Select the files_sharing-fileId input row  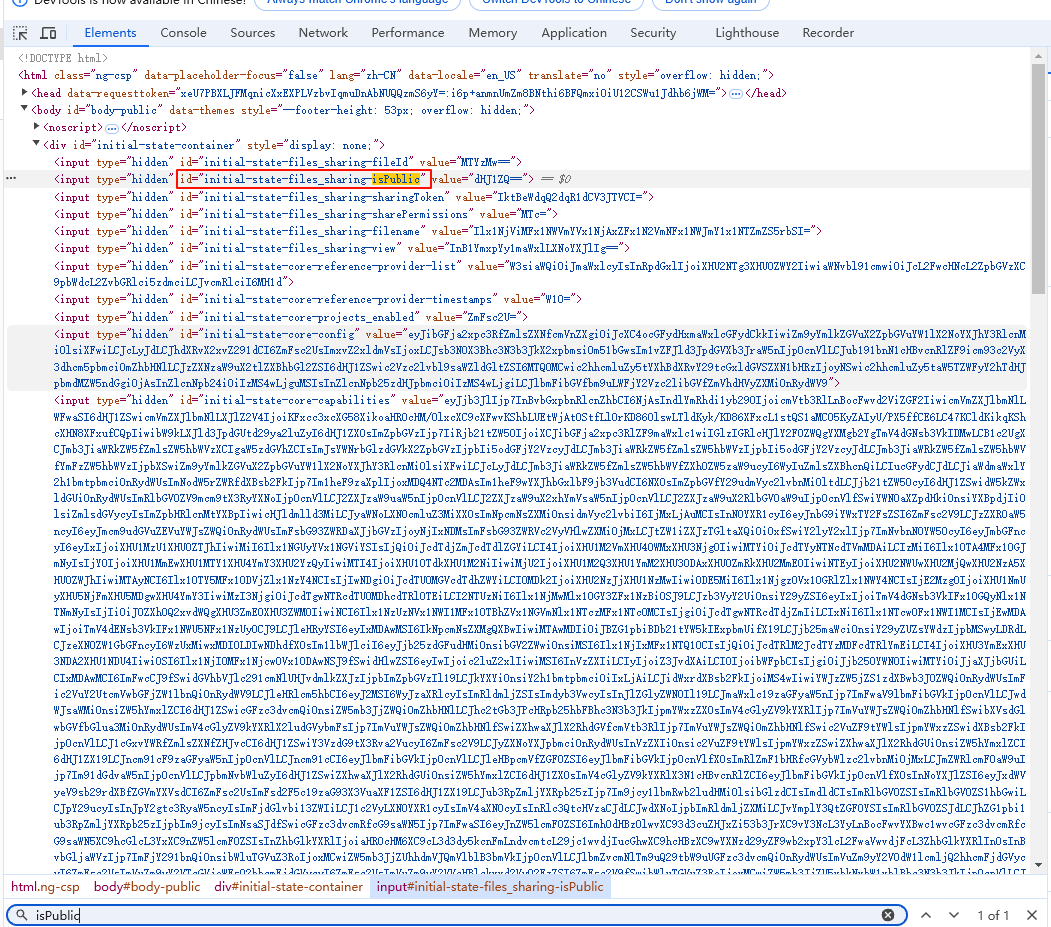(288, 162)
